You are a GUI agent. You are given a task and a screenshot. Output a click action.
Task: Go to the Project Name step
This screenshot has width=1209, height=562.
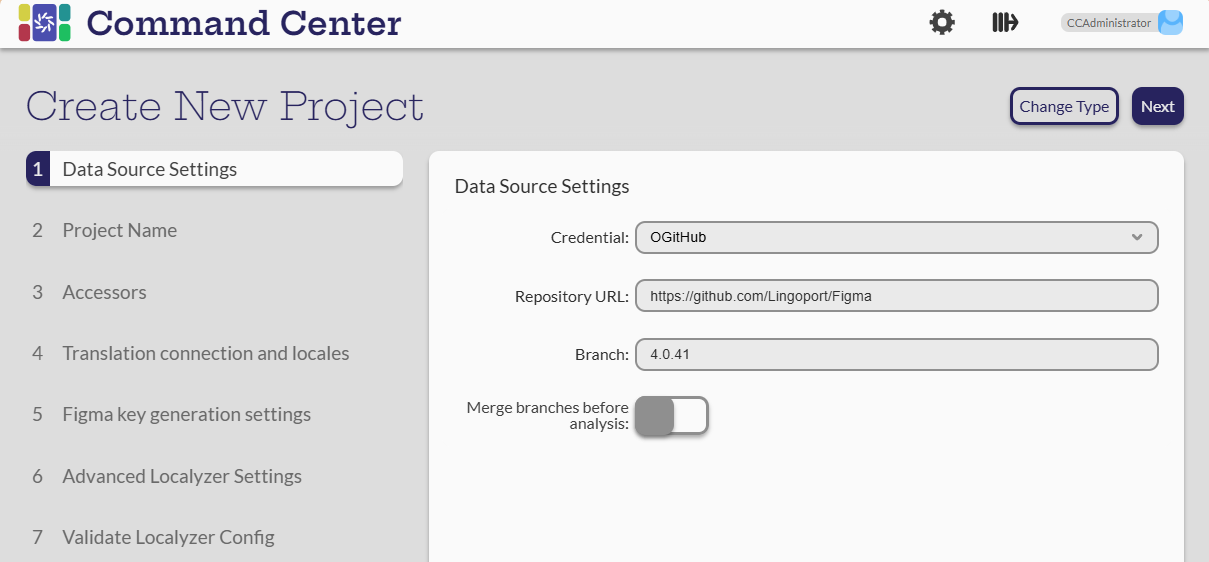pyautogui.click(x=119, y=230)
